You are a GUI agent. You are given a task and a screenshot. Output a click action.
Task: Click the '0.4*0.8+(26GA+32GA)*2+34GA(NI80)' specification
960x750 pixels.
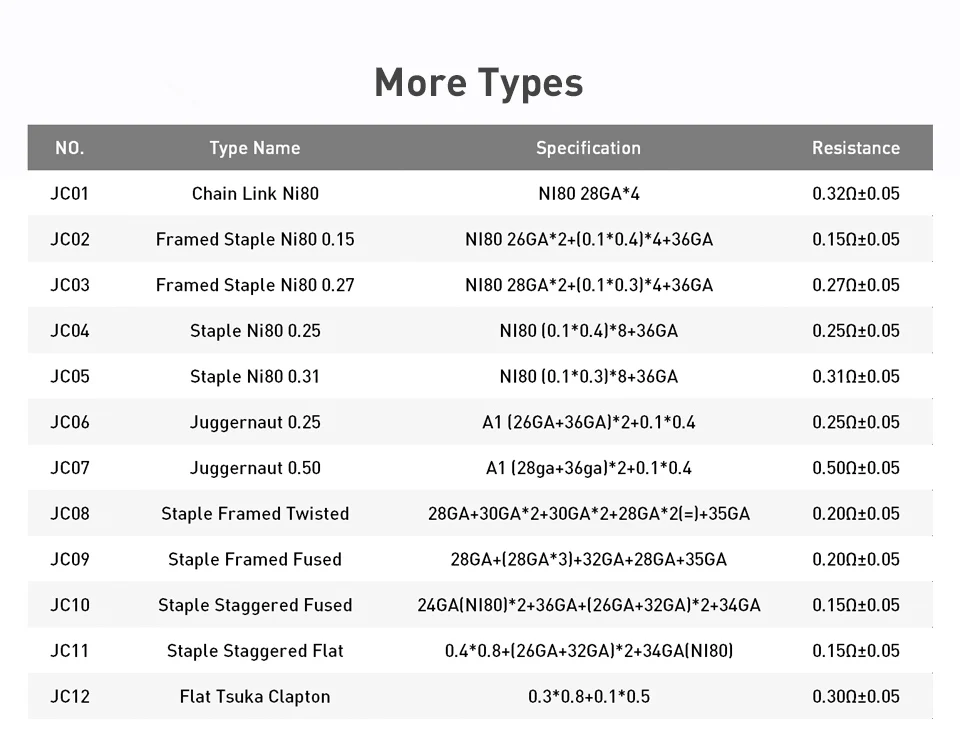coord(589,651)
